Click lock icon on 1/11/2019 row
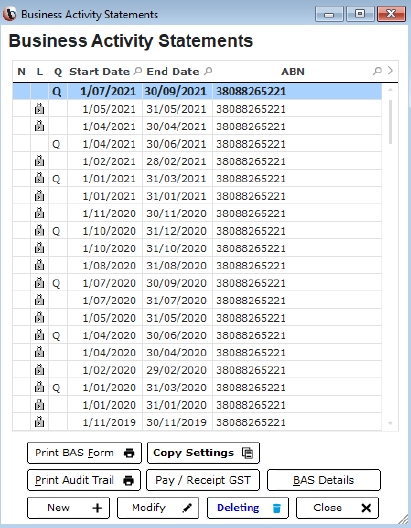The height and width of the screenshot is (528, 411). tap(39, 422)
